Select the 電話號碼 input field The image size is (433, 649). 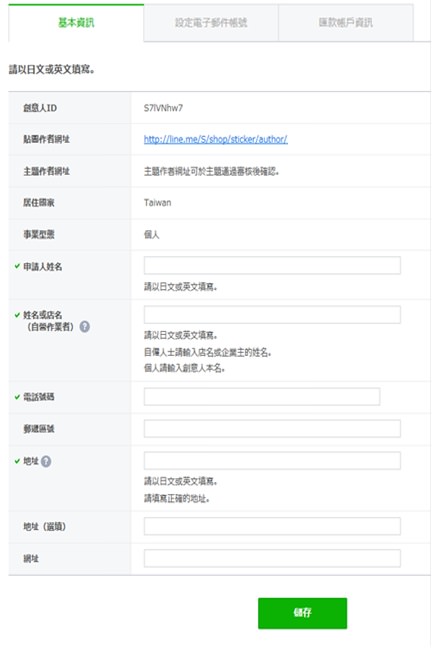(262, 397)
